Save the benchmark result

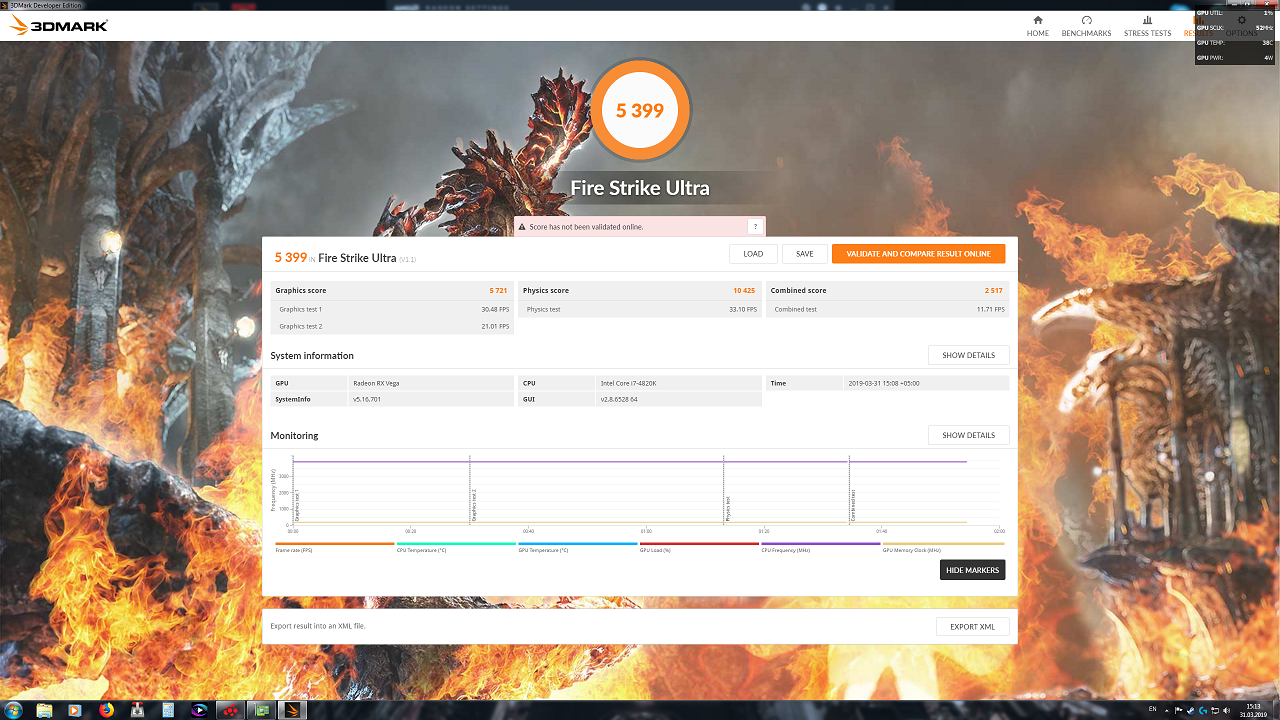[x=804, y=254]
